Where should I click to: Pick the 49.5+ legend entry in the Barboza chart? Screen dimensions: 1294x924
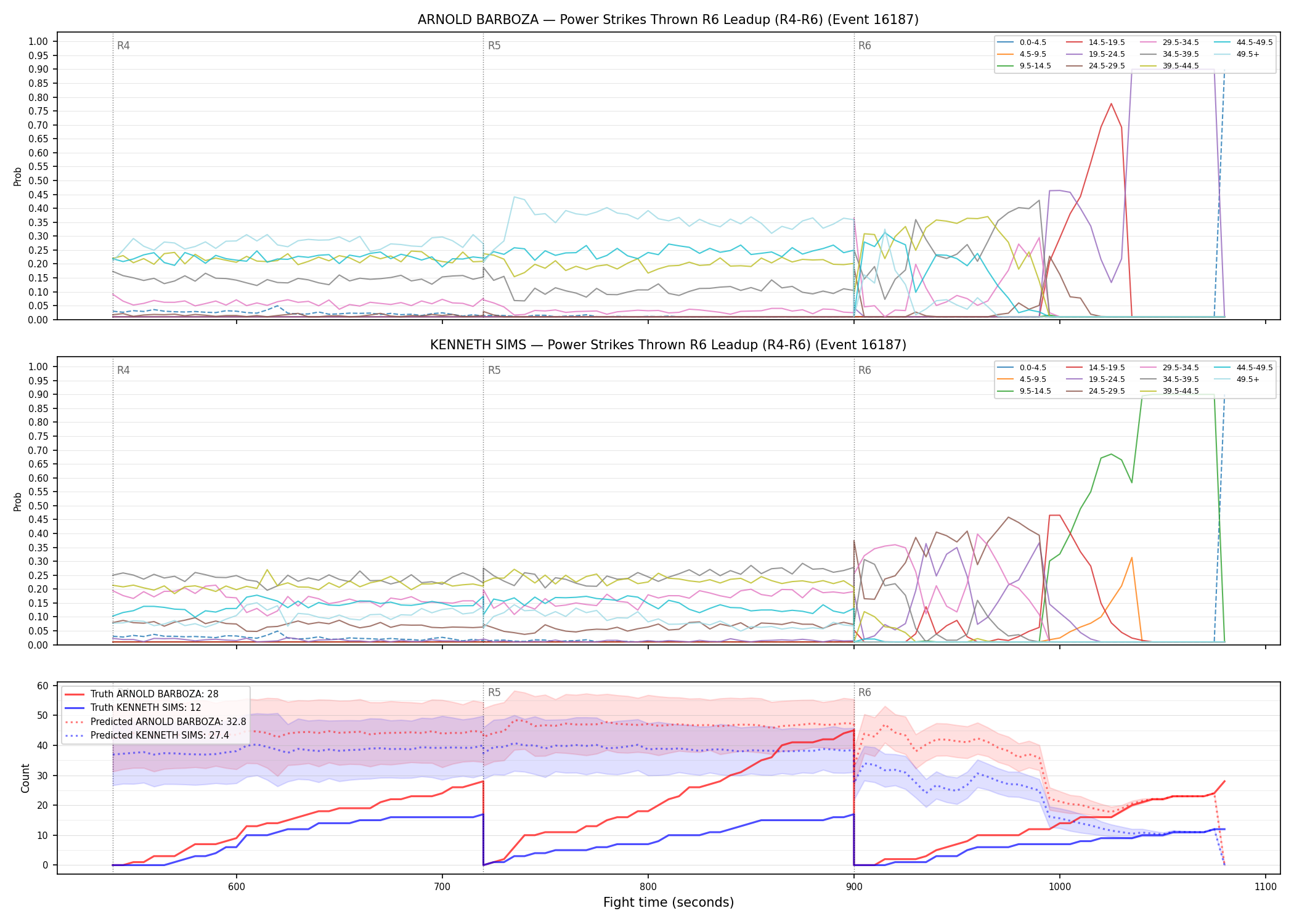pos(1237,54)
